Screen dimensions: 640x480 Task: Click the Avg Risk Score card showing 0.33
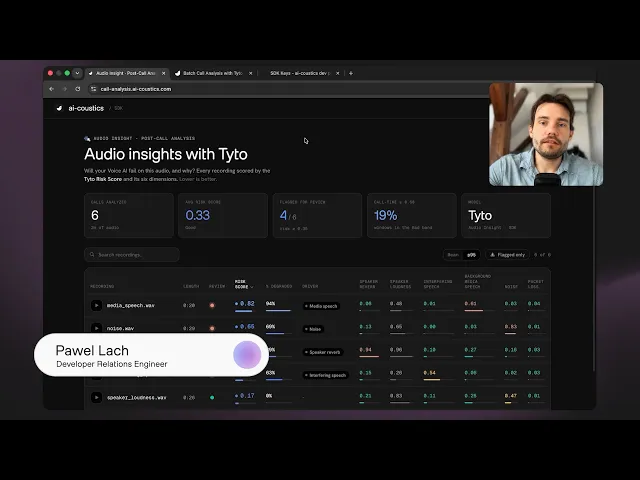click(x=223, y=216)
